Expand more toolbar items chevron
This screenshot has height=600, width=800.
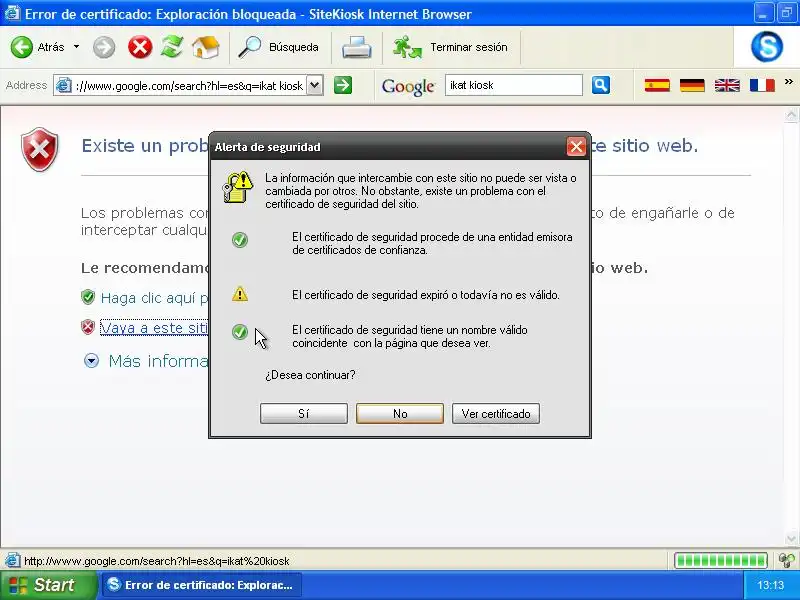coord(789,82)
